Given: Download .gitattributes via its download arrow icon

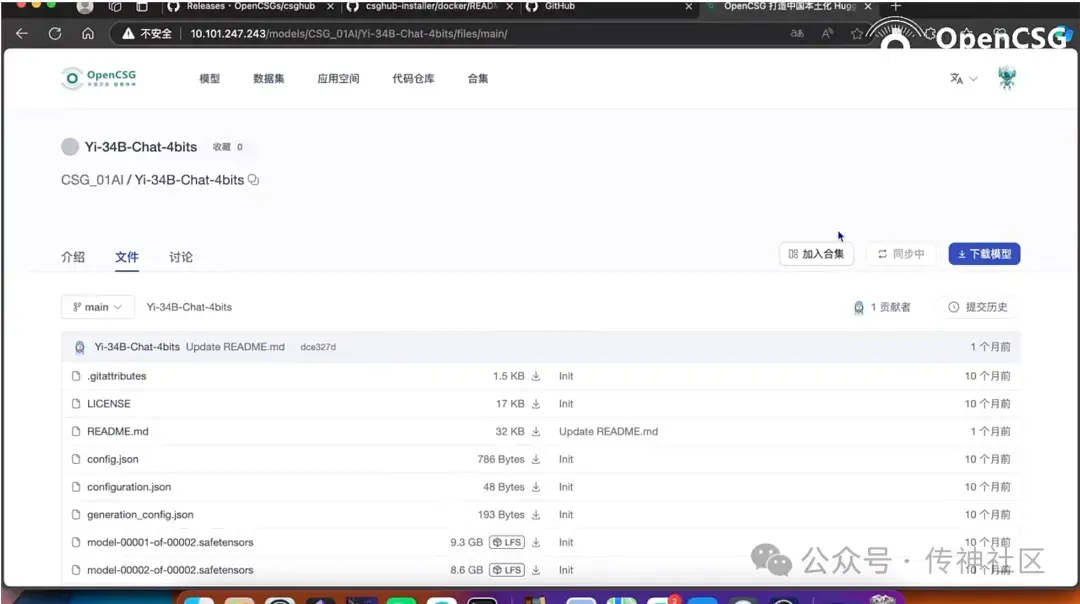Looking at the screenshot, I should point(534,376).
